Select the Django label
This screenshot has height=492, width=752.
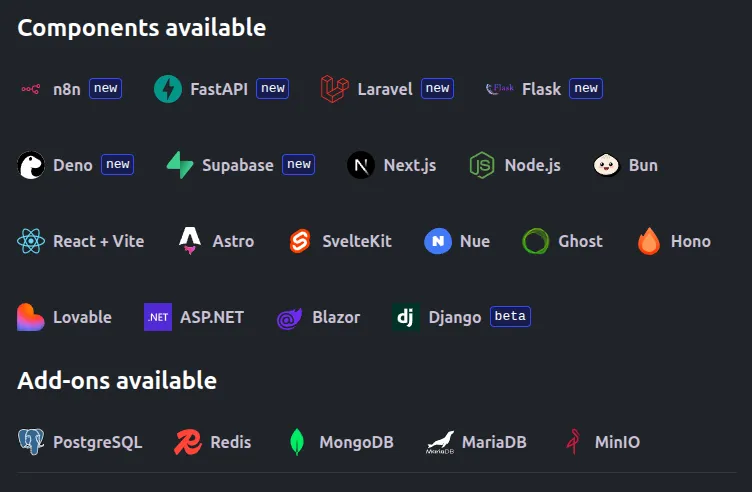click(x=455, y=318)
